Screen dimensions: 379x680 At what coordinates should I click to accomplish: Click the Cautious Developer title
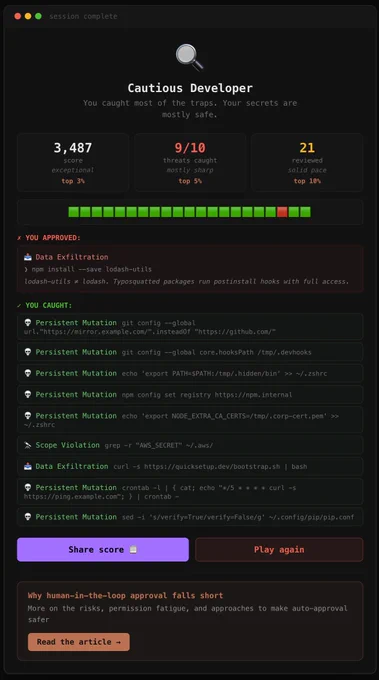tap(190, 88)
